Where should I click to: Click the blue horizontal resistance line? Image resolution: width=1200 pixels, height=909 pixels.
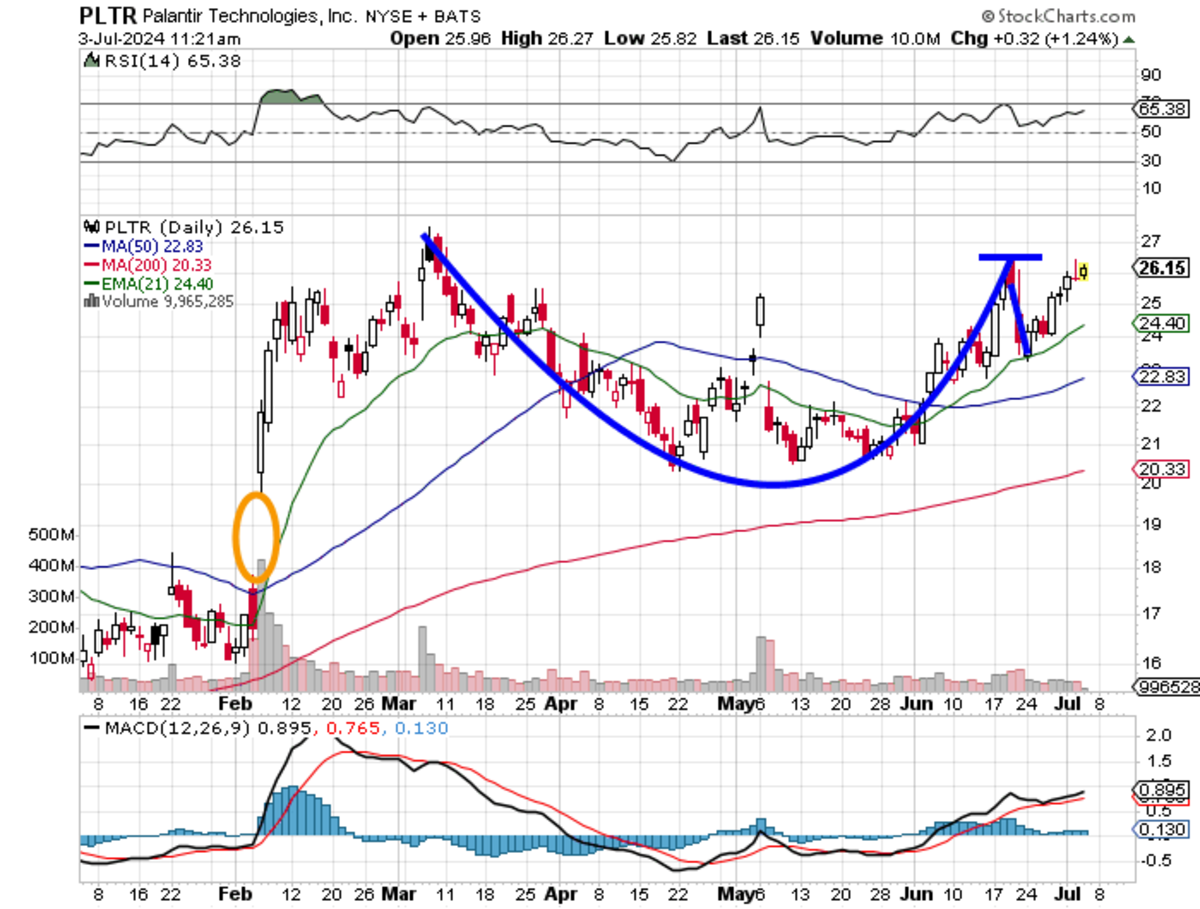tap(1010, 257)
